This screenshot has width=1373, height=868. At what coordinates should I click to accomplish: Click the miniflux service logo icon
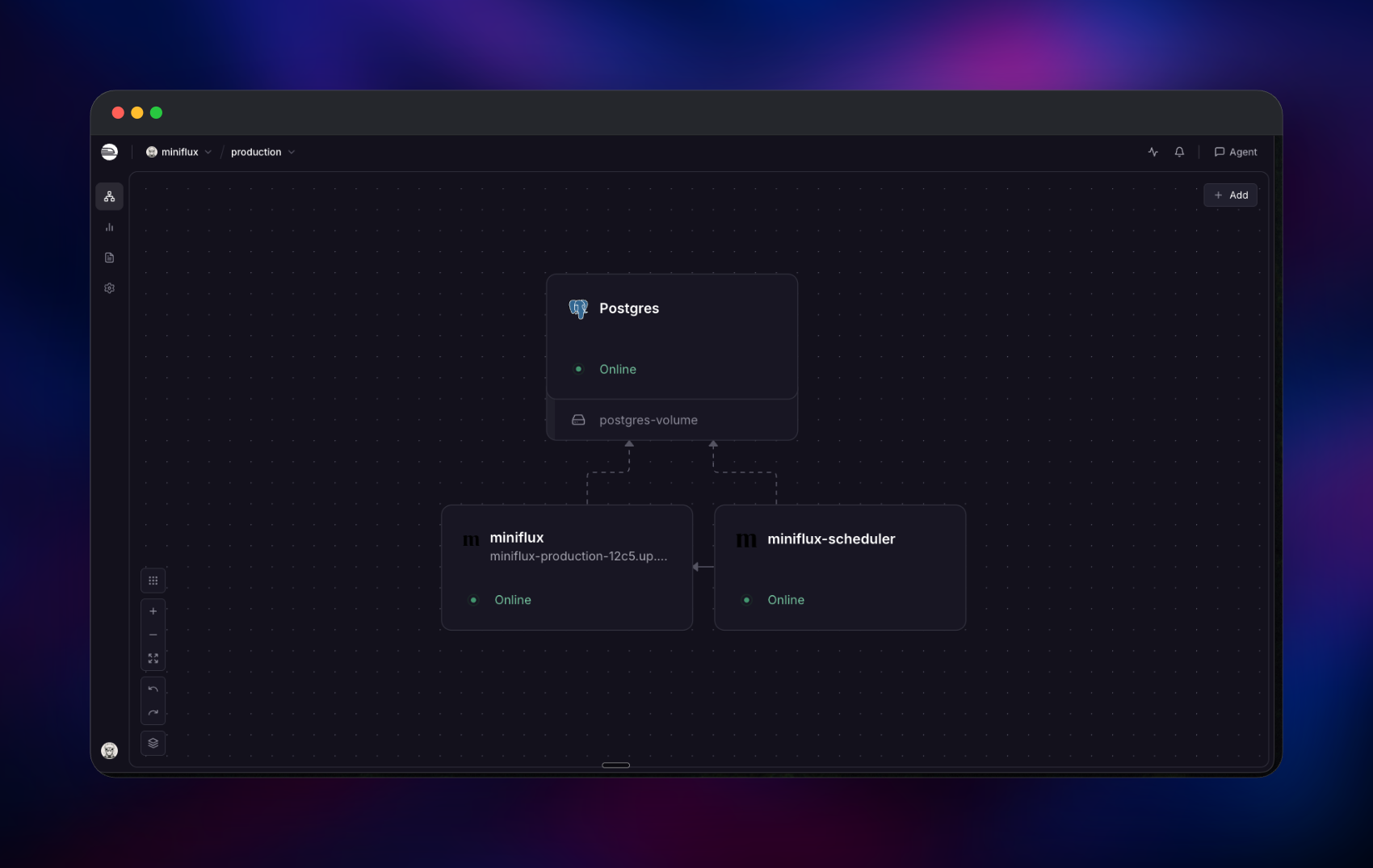(x=471, y=540)
